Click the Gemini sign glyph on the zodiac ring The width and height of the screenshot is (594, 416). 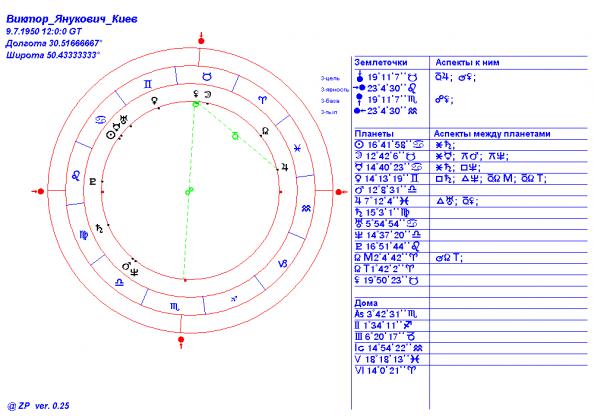(147, 84)
